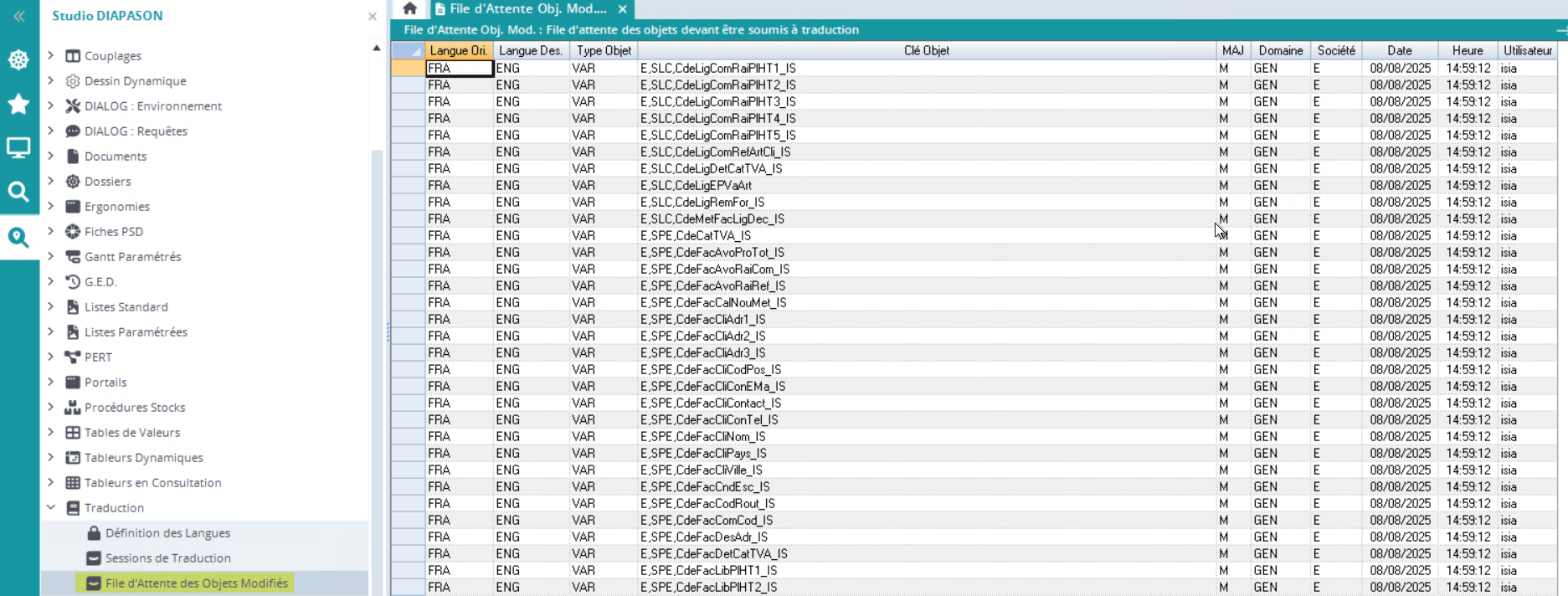
Task: Go to the Home tab icon
Action: [409, 8]
